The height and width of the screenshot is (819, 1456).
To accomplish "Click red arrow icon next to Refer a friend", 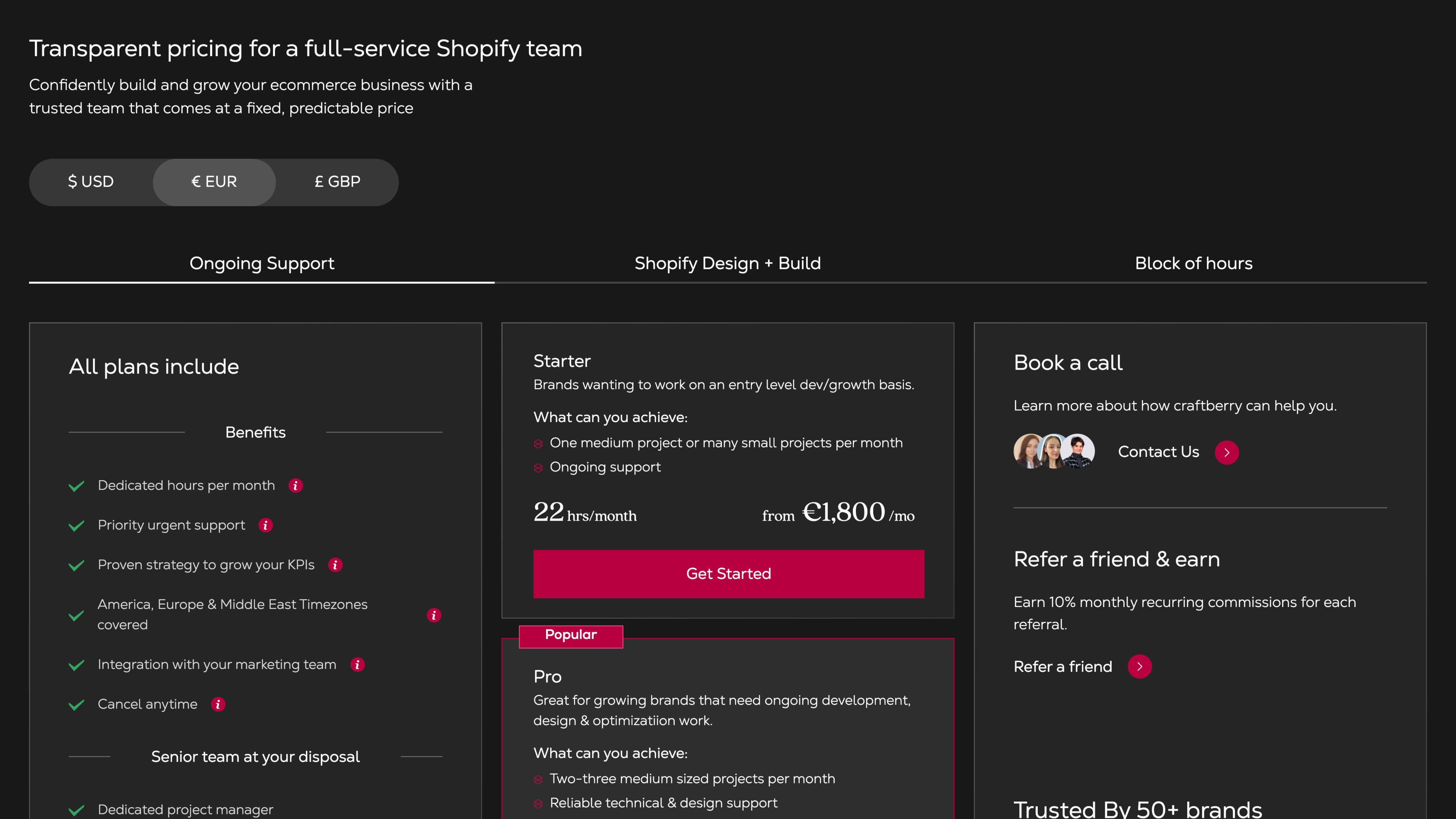I will (1139, 667).
